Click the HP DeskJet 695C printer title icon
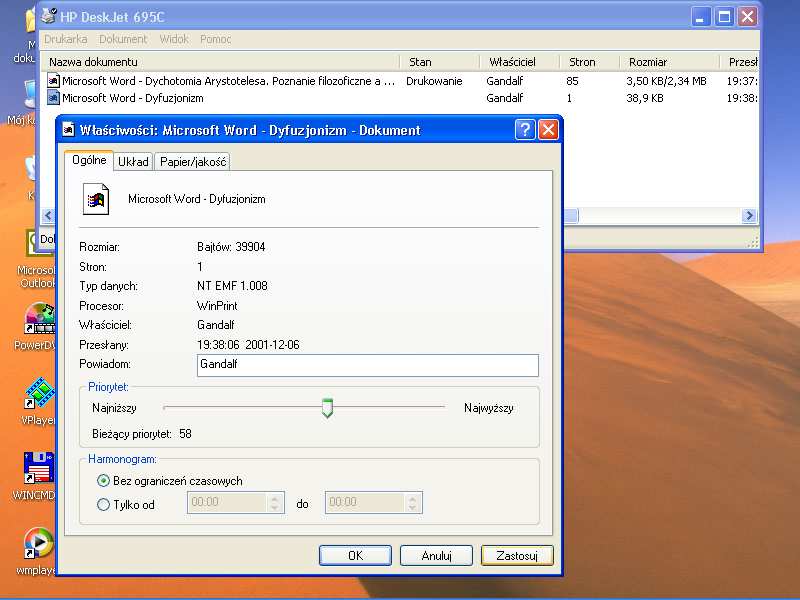 49,16
